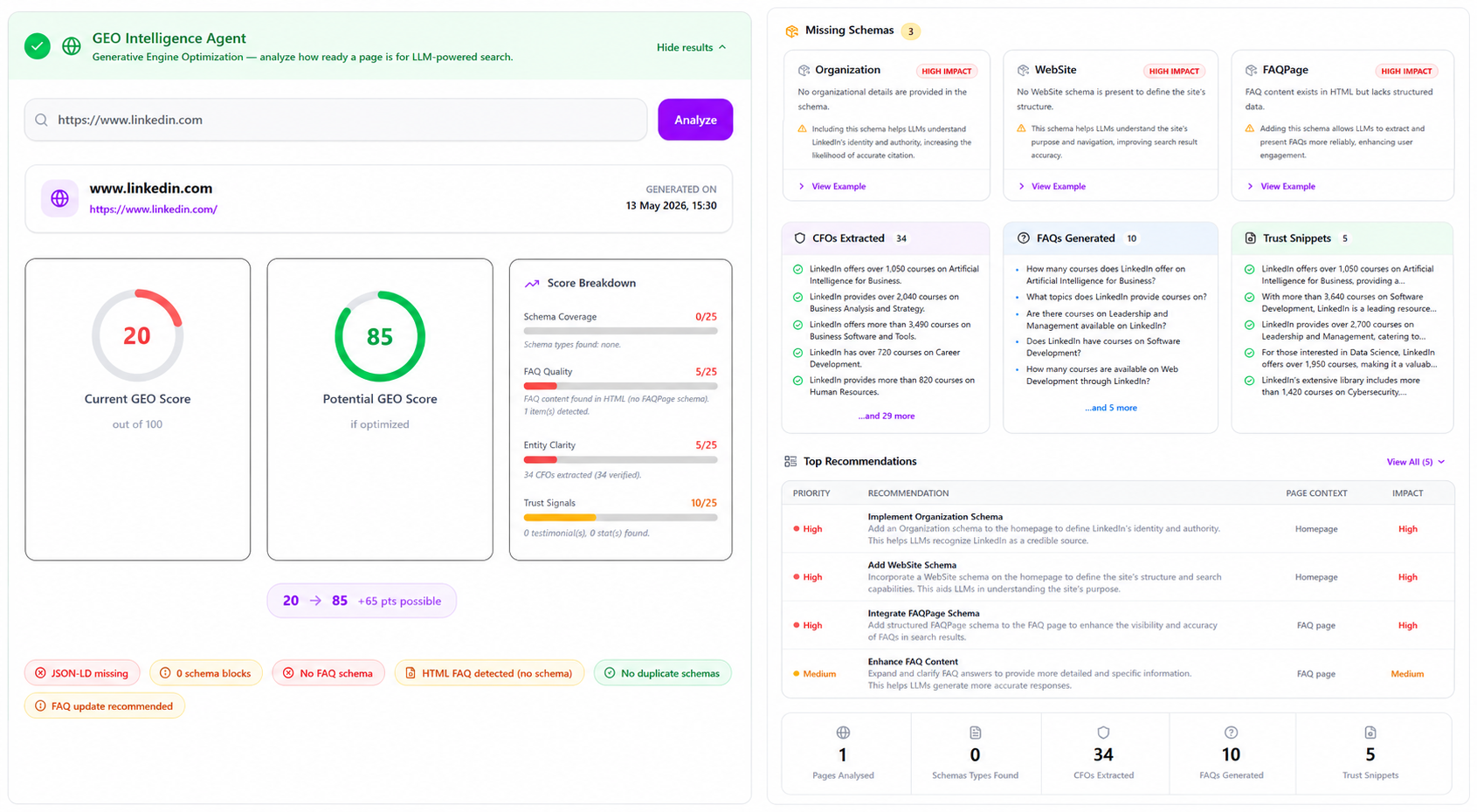This screenshot has height=812, width=1477.
Task: Click the FAQ 'Does LinkedIn have courses on Software Development?'
Action: [1103, 348]
